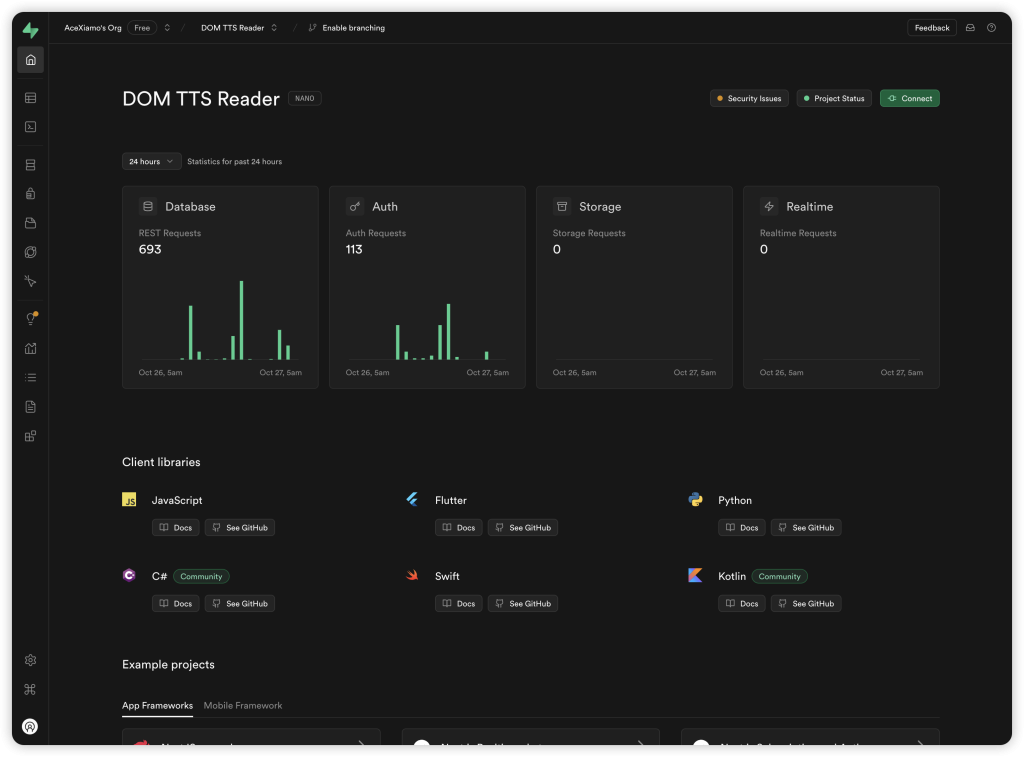Screen dimensions: 1024x757
Task: Open Advisors lightbulb icon in sidebar
Action: point(30,319)
